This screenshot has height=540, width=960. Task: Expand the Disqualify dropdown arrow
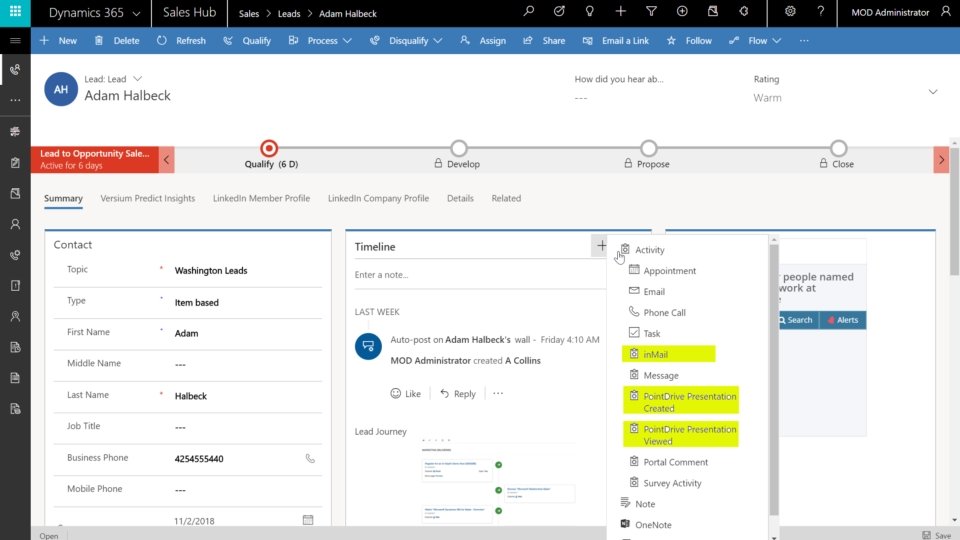click(x=438, y=40)
